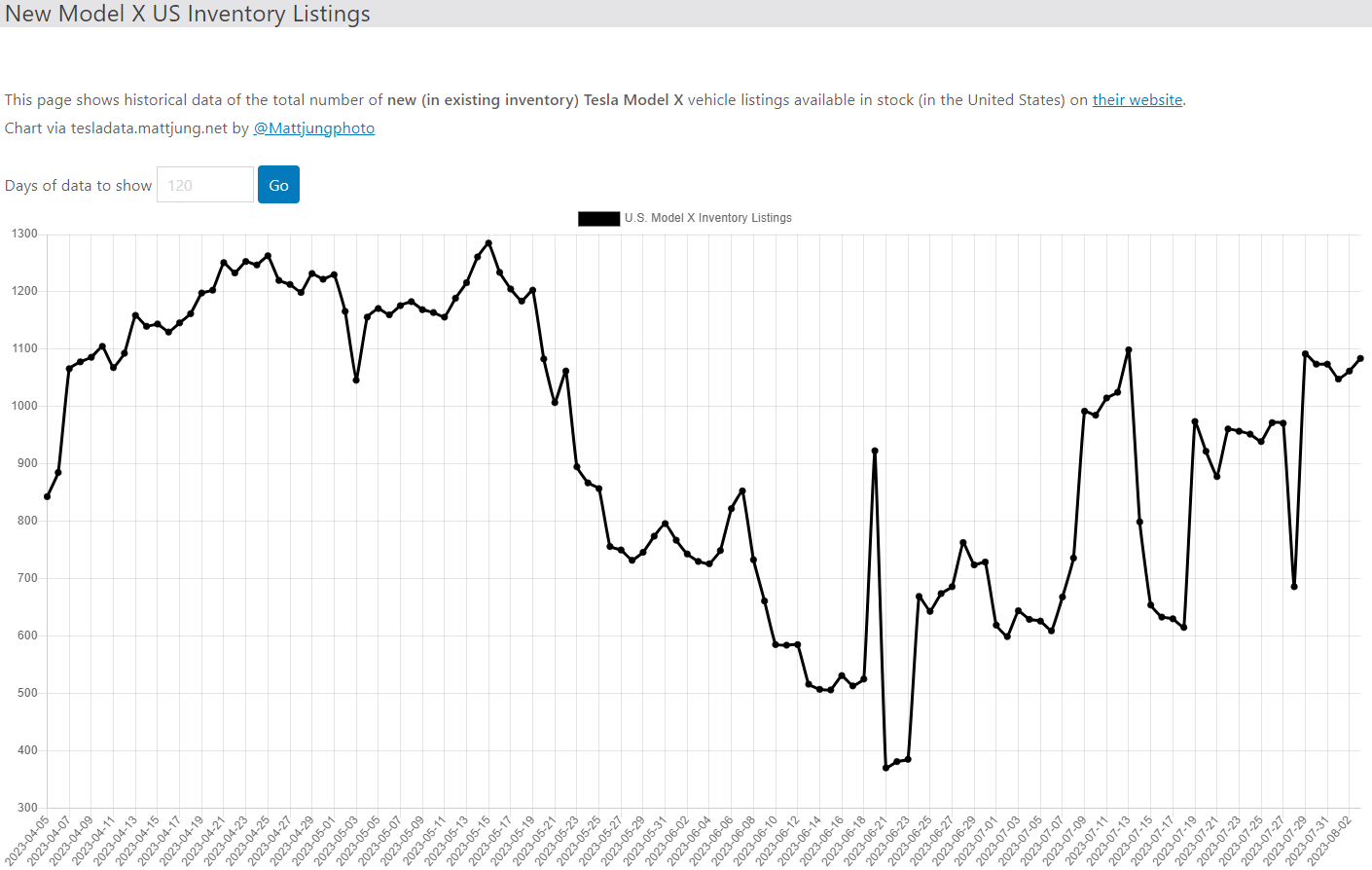Click the bold "Tesla Model X" text
The image size is (1372, 870).
tap(633, 99)
